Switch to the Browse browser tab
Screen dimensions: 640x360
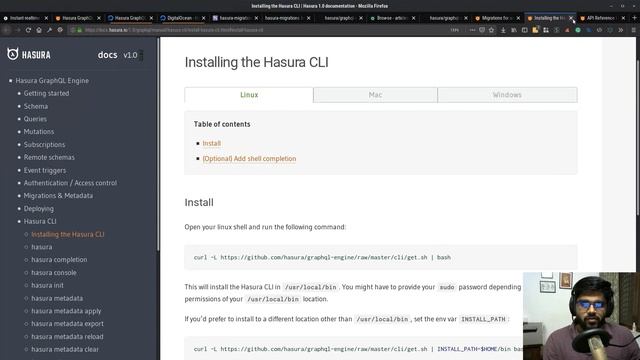coord(392,18)
